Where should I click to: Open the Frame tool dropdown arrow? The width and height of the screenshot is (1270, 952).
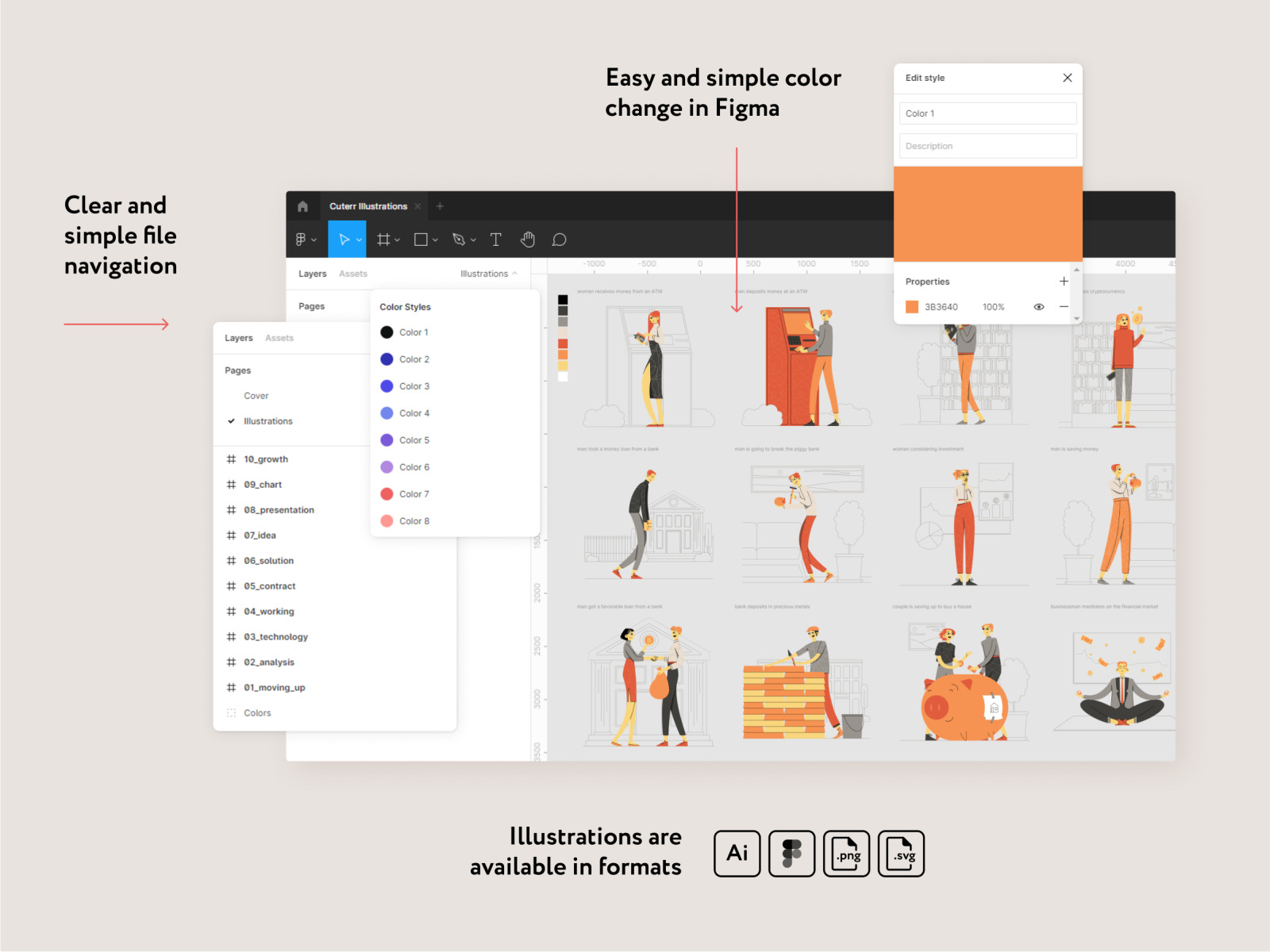coord(397,240)
